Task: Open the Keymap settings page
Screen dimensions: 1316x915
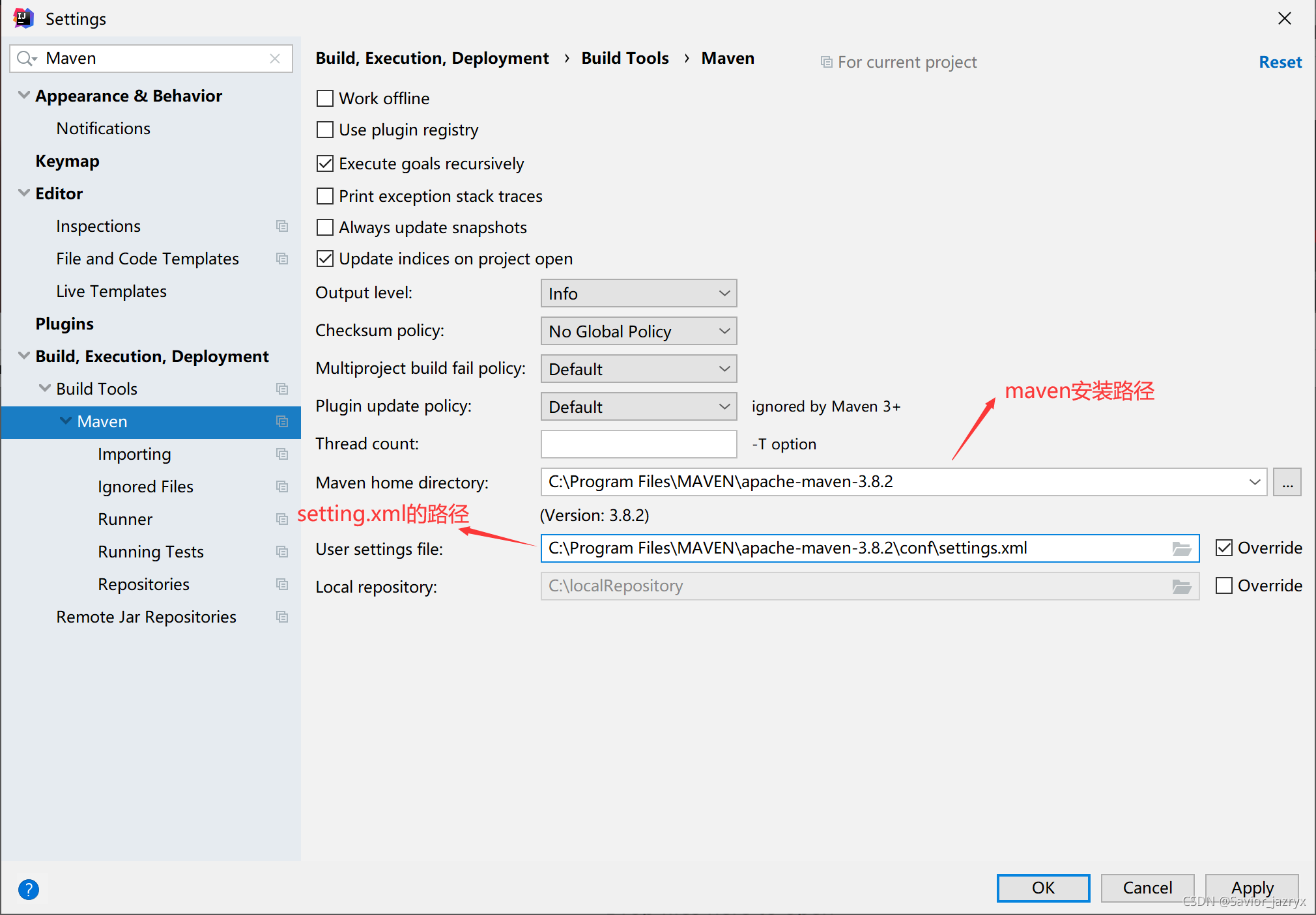Action: [x=67, y=161]
